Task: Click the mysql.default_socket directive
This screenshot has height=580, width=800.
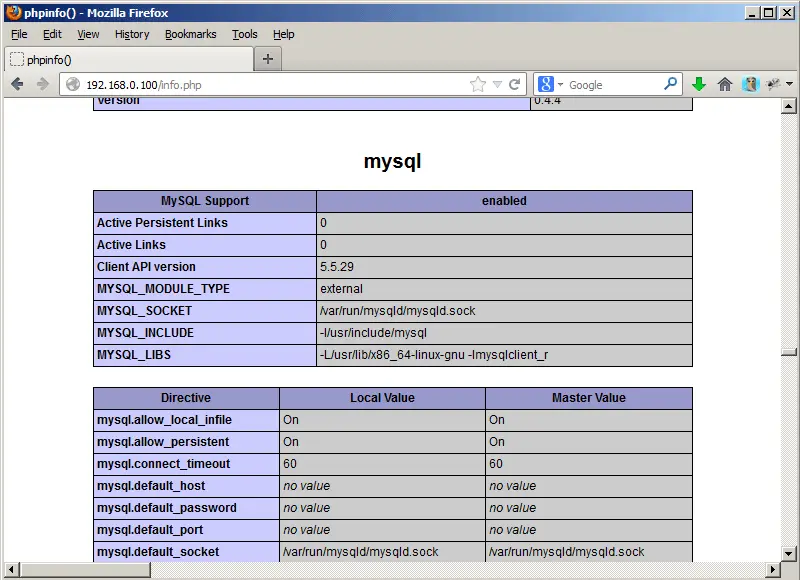Action: (x=158, y=551)
